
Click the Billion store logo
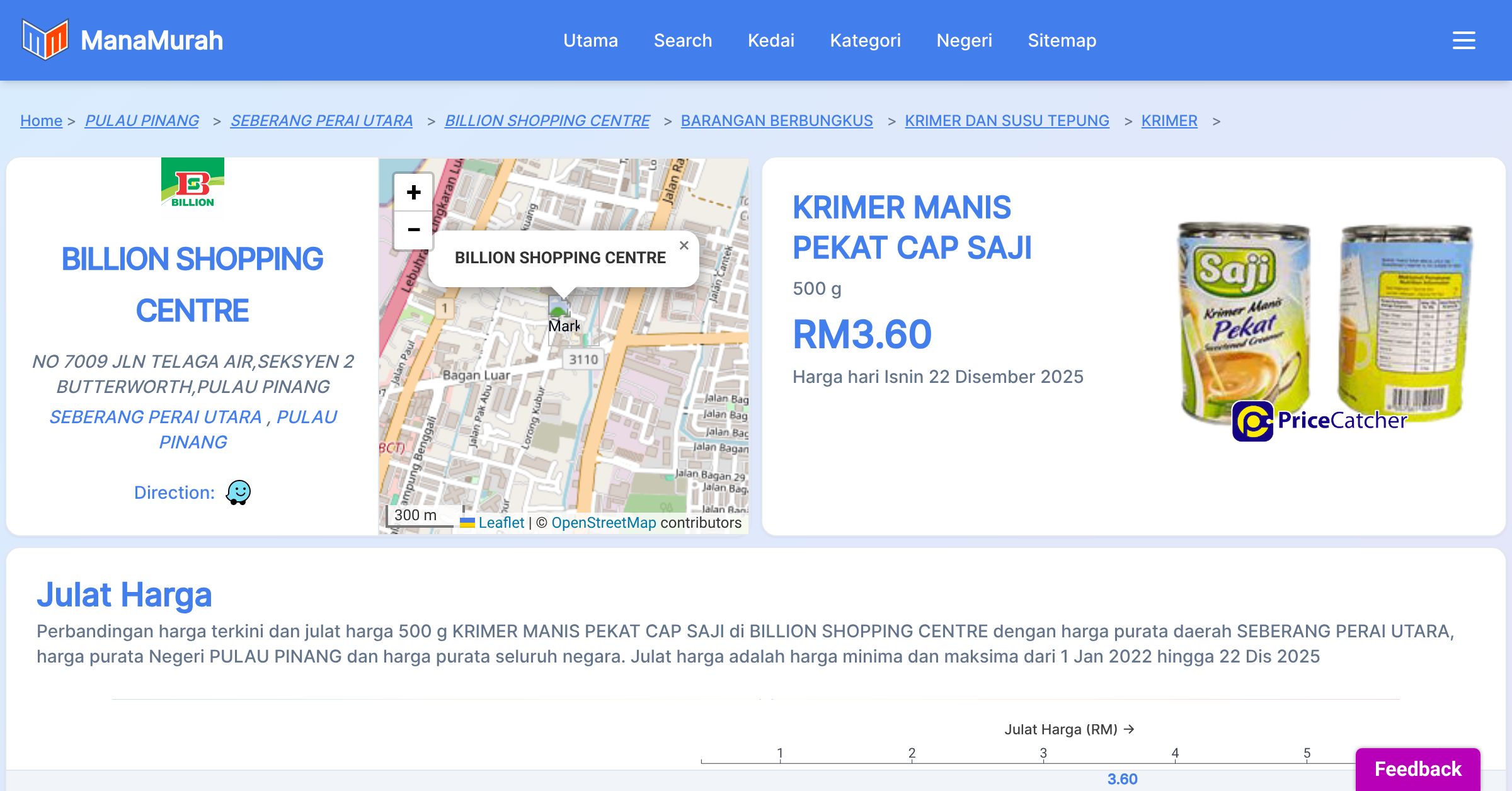193,186
